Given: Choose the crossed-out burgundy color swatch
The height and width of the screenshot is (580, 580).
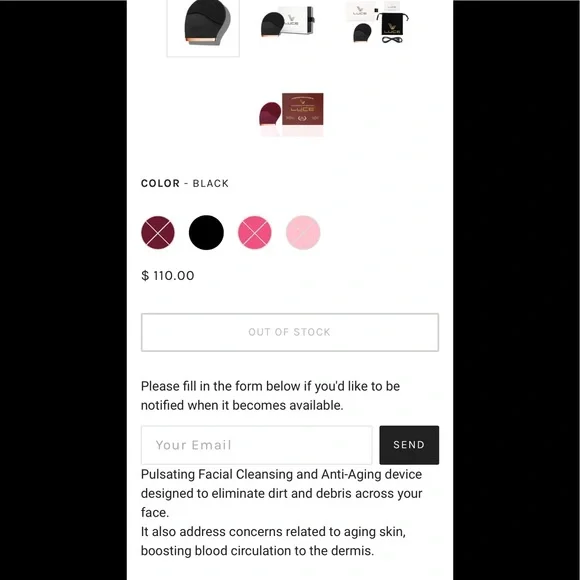Looking at the screenshot, I should [158, 233].
